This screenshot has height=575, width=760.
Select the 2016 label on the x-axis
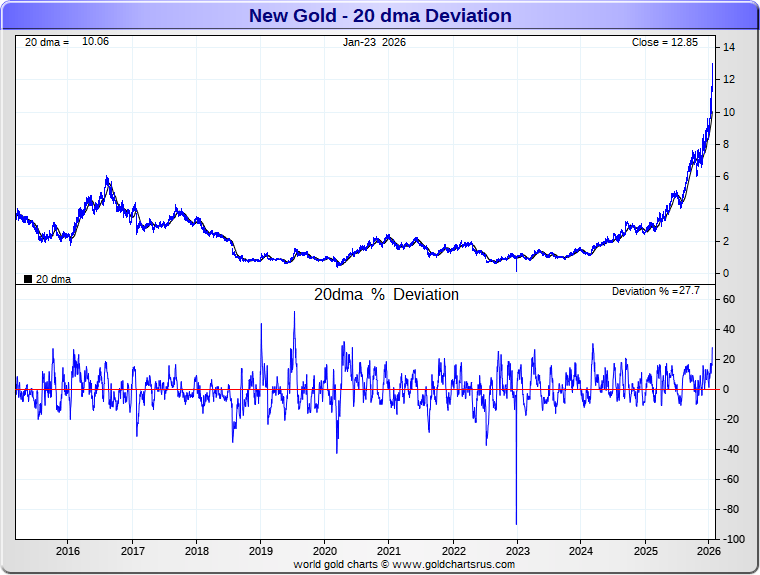pyautogui.click(x=68, y=551)
